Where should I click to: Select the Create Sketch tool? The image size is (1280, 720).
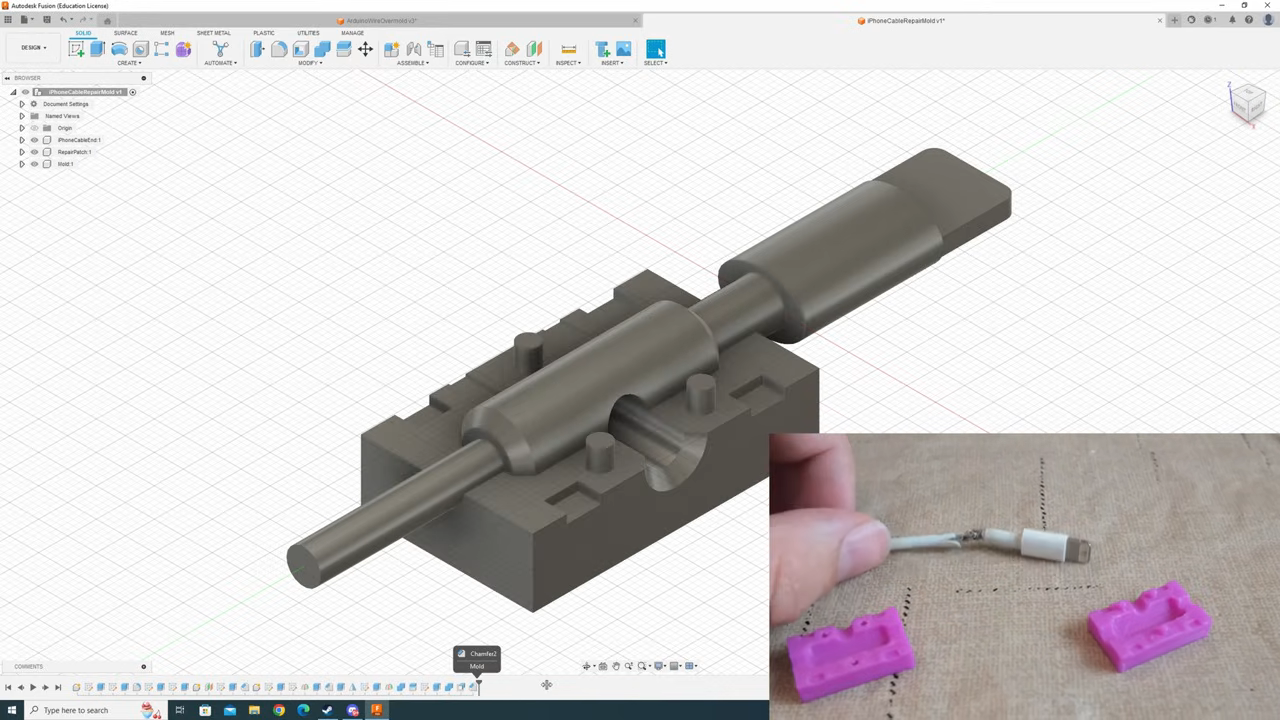point(76,49)
